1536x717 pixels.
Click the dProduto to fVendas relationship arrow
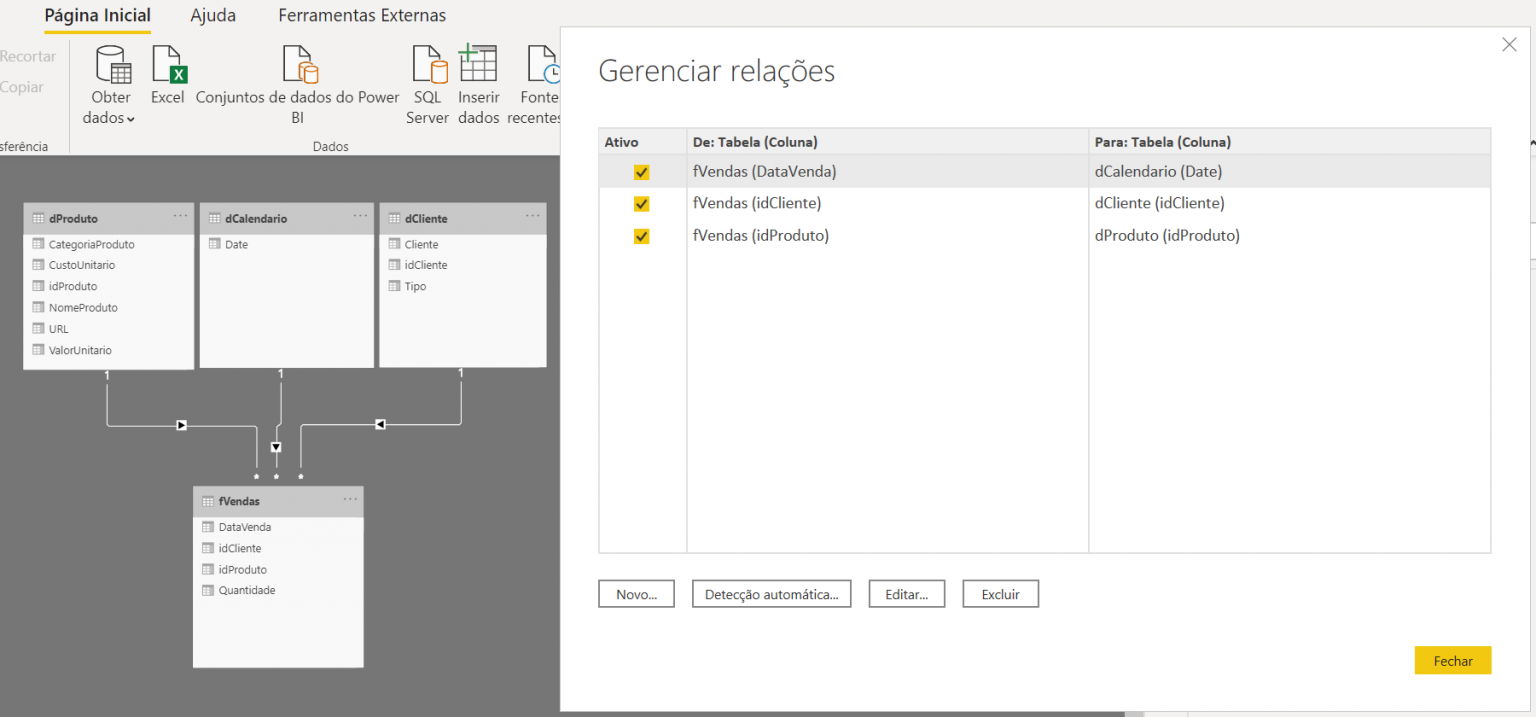pyautogui.click(x=181, y=425)
